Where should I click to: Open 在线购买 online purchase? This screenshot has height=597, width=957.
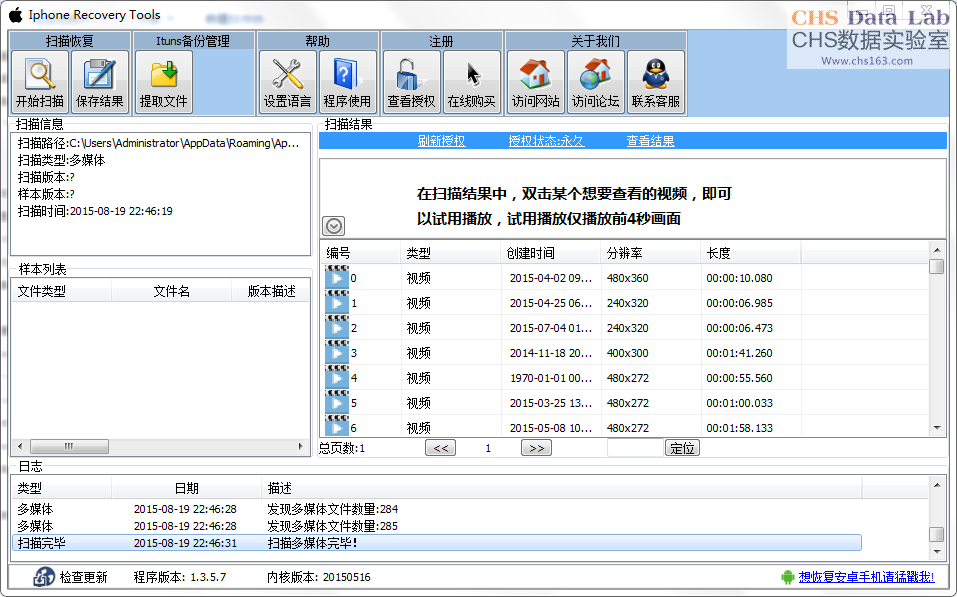click(471, 82)
